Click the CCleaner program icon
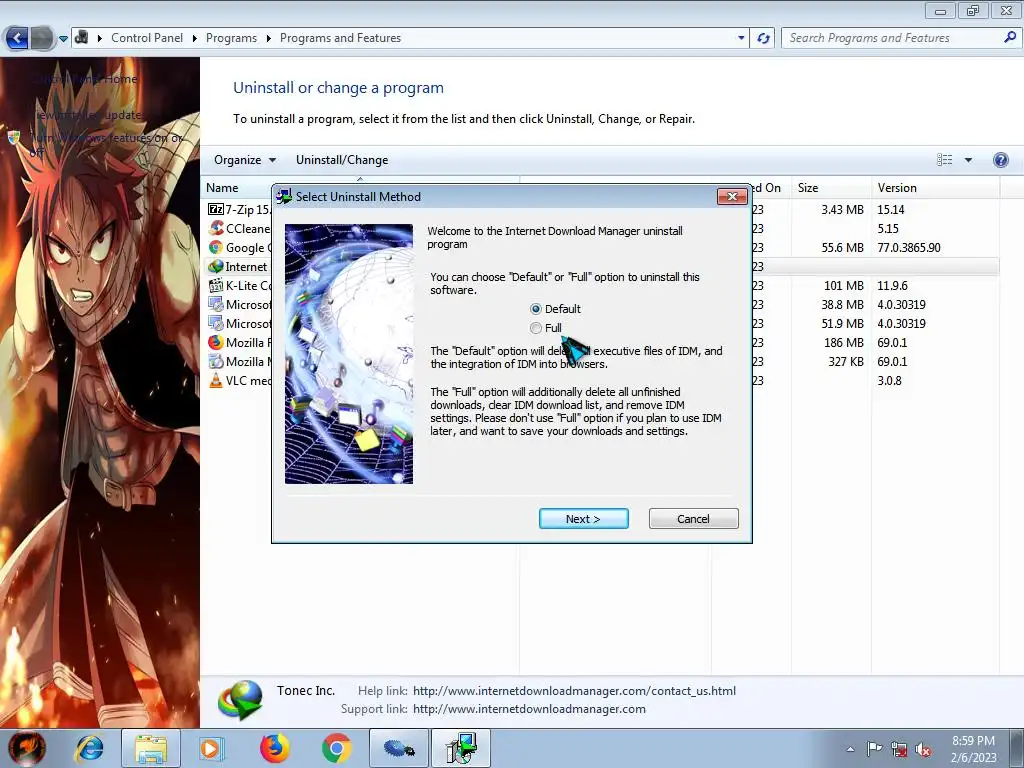 point(216,229)
